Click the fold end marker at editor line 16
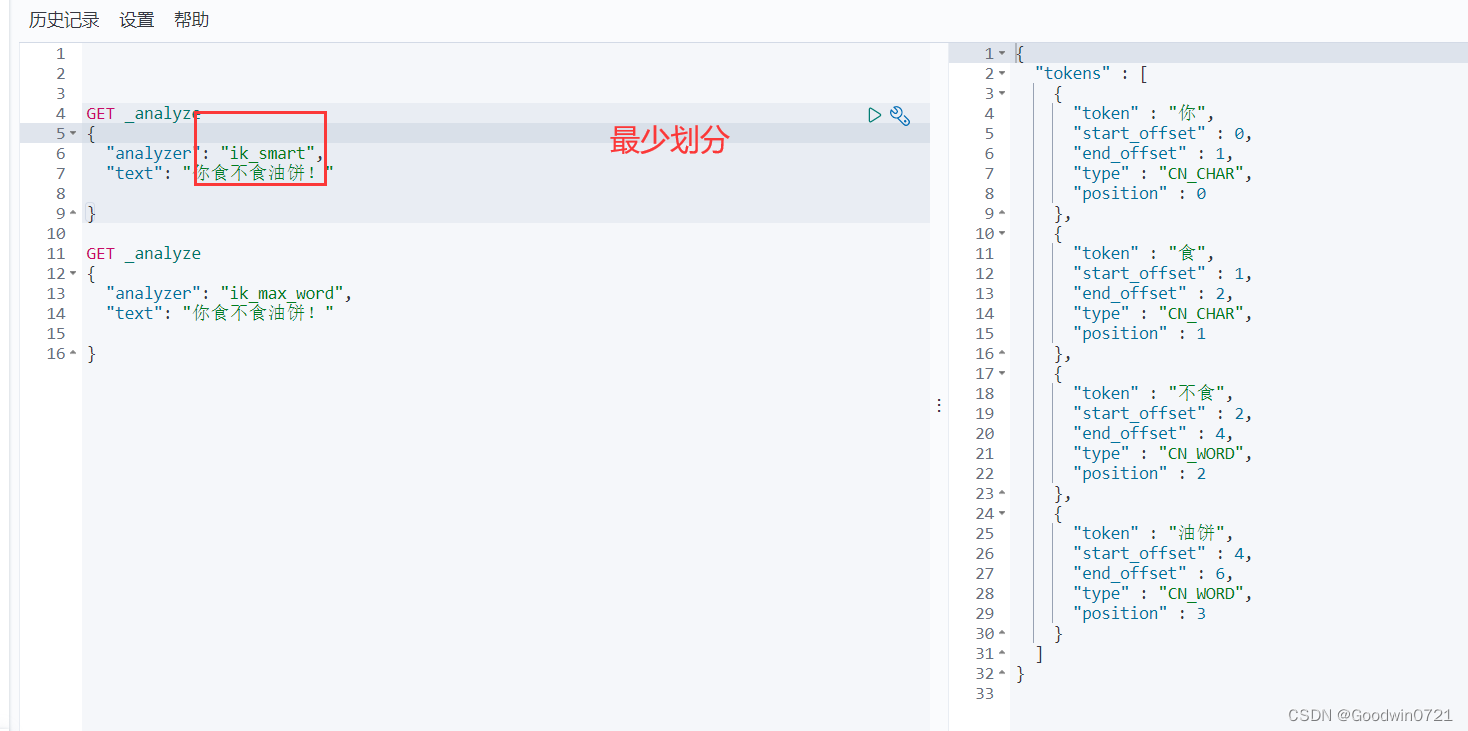Image resolution: width=1468 pixels, height=731 pixels. [73, 353]
